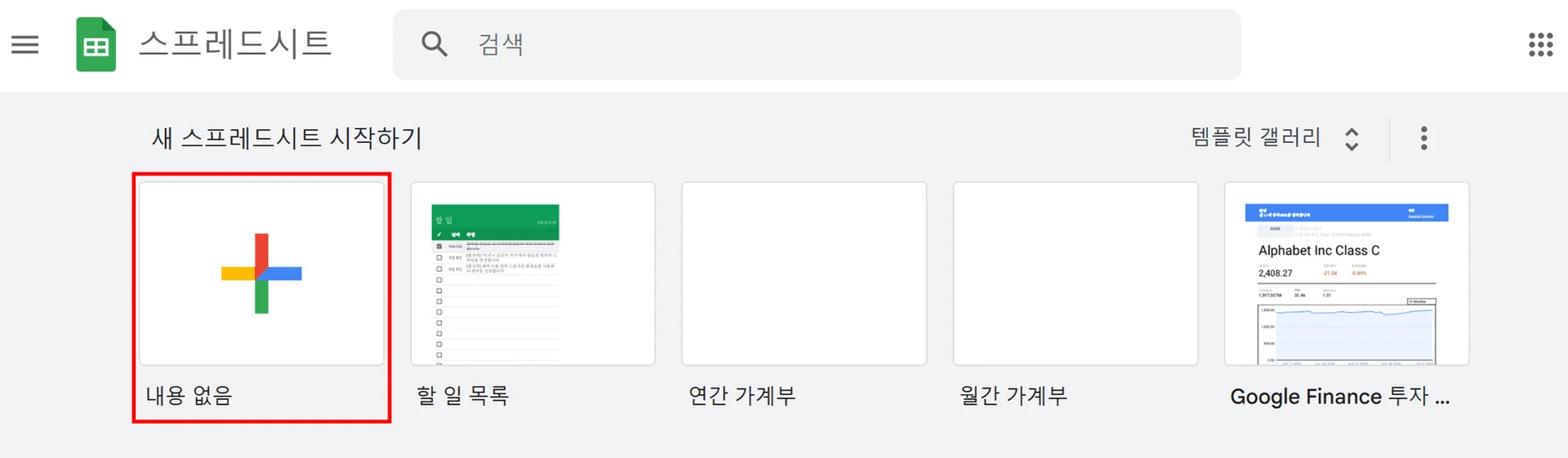This screenshot has height=458, width=1568.
Task: Open the three-dot more options menu
Action: click(x=1423, y=138)
